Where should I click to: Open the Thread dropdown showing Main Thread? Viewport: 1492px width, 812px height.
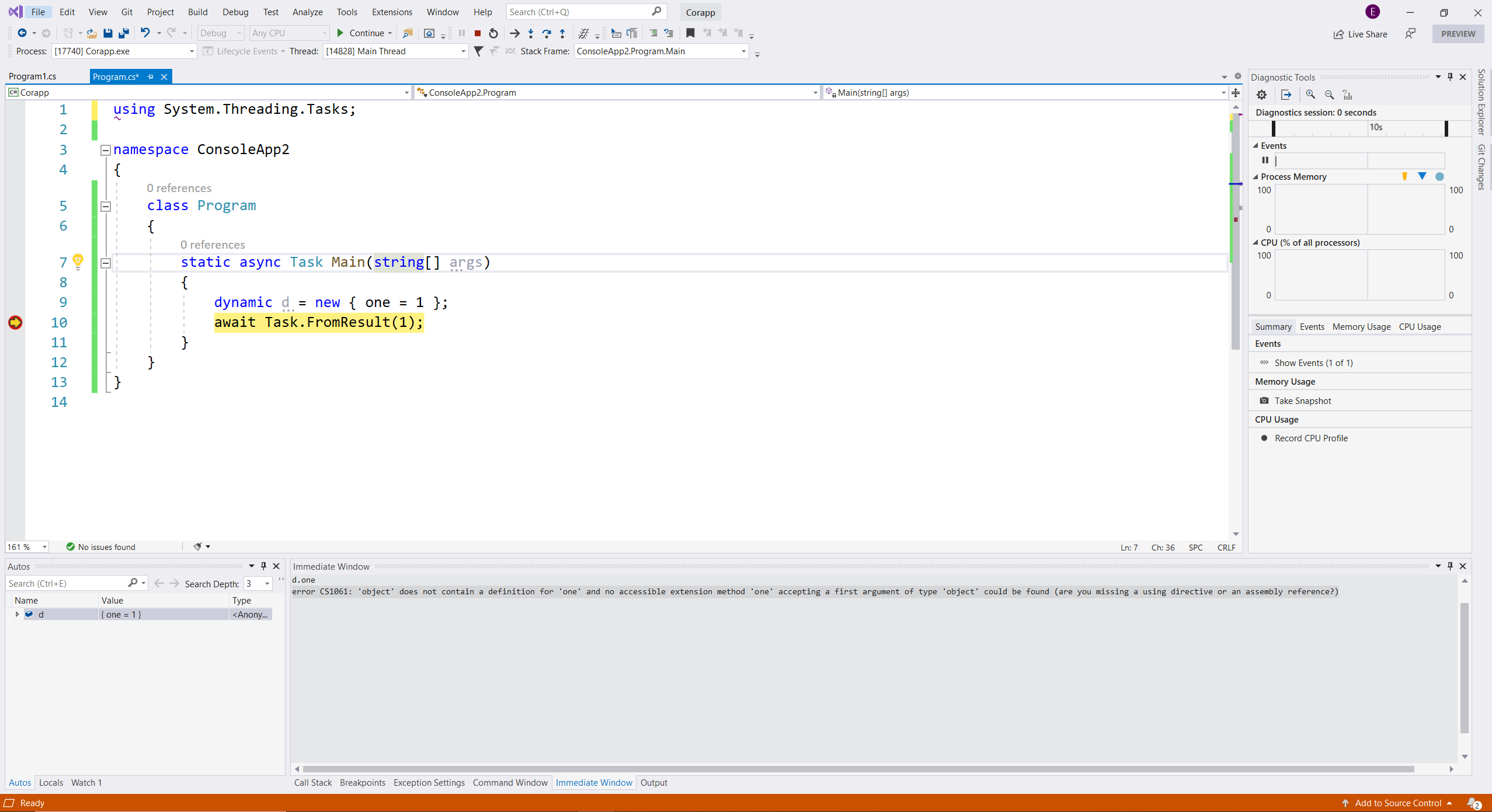point(462,51)
